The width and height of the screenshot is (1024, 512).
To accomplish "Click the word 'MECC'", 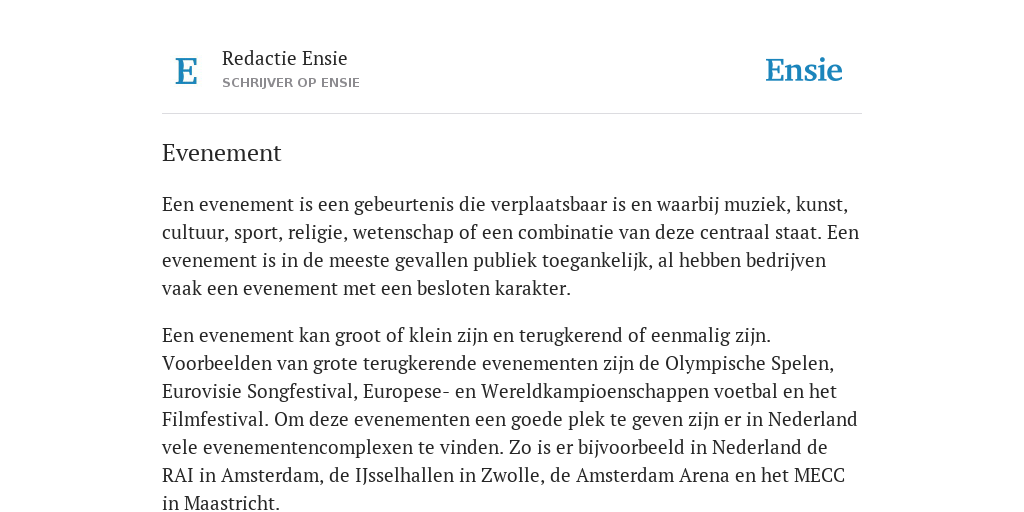I will tap(820, 475).
